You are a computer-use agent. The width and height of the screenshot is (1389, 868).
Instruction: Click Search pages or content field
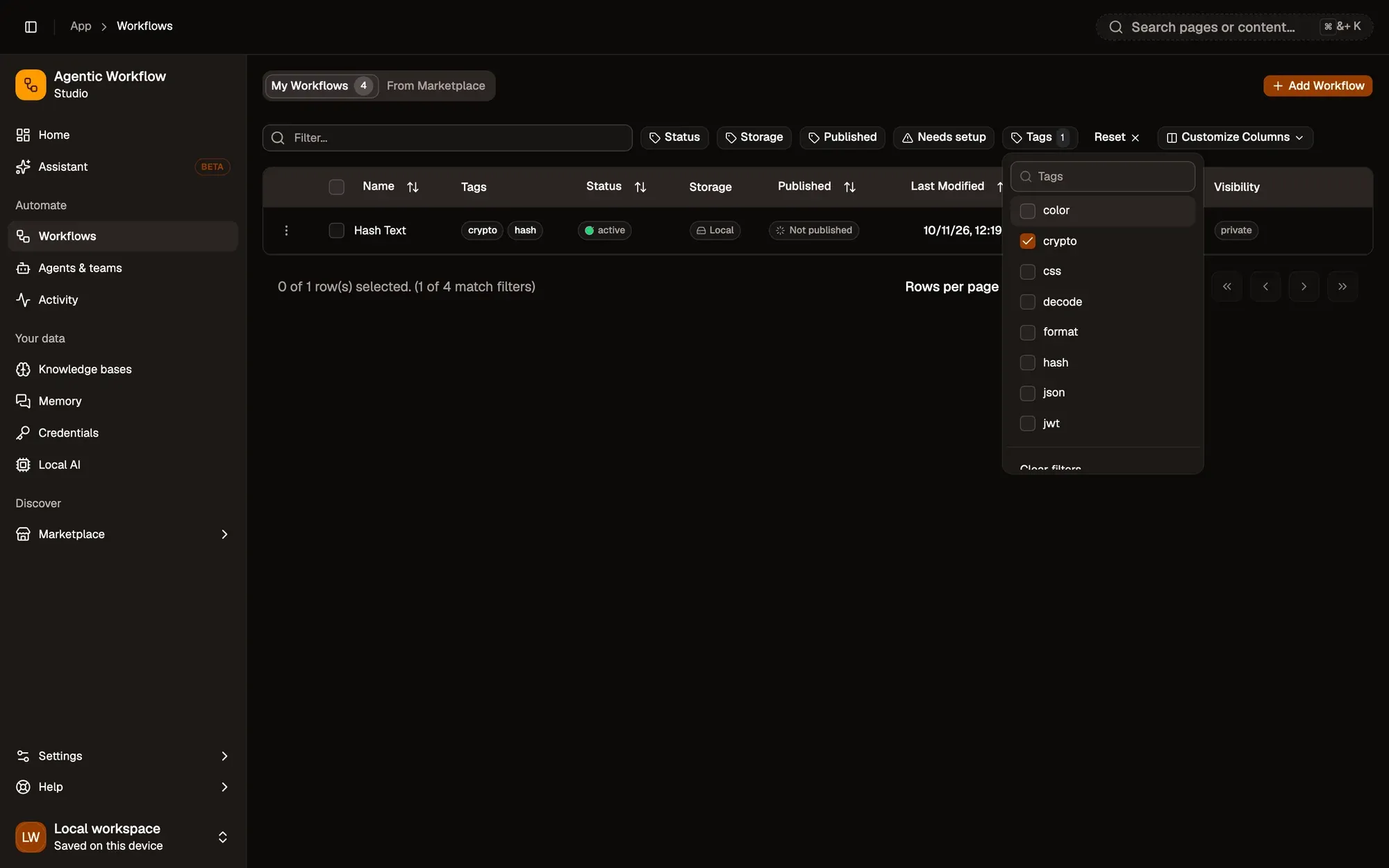click(x=1234, y=27)
